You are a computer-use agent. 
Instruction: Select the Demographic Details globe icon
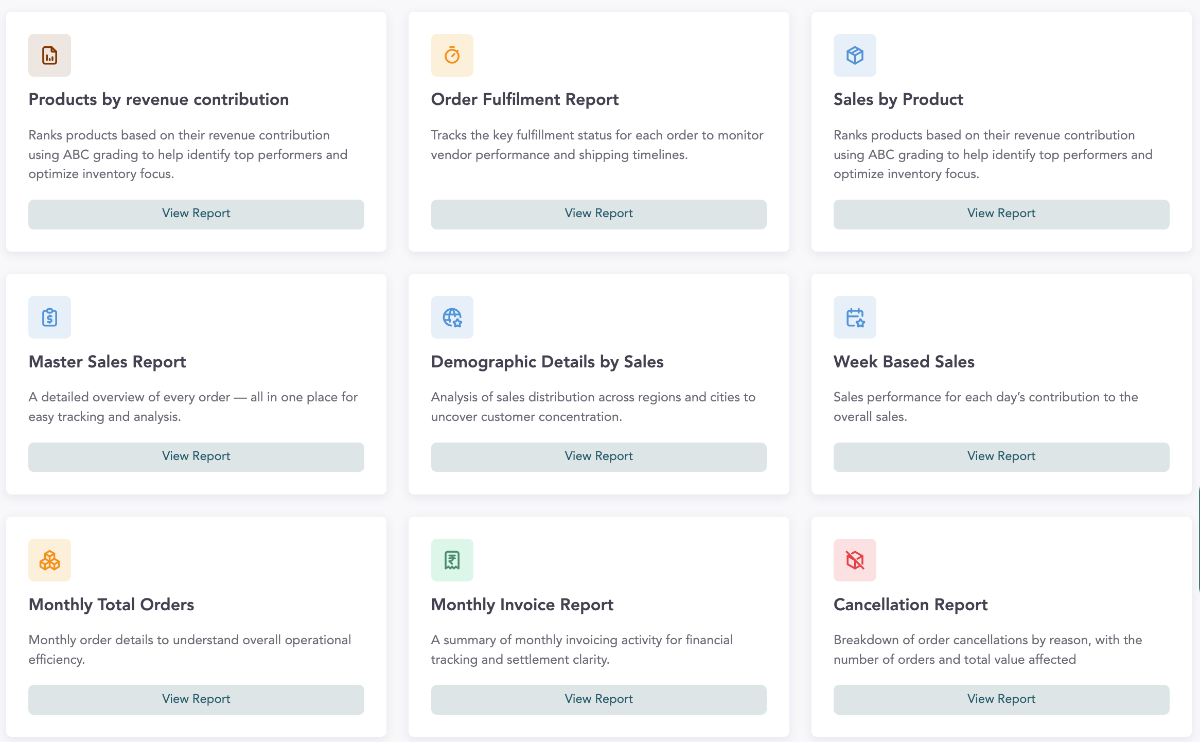452,317
